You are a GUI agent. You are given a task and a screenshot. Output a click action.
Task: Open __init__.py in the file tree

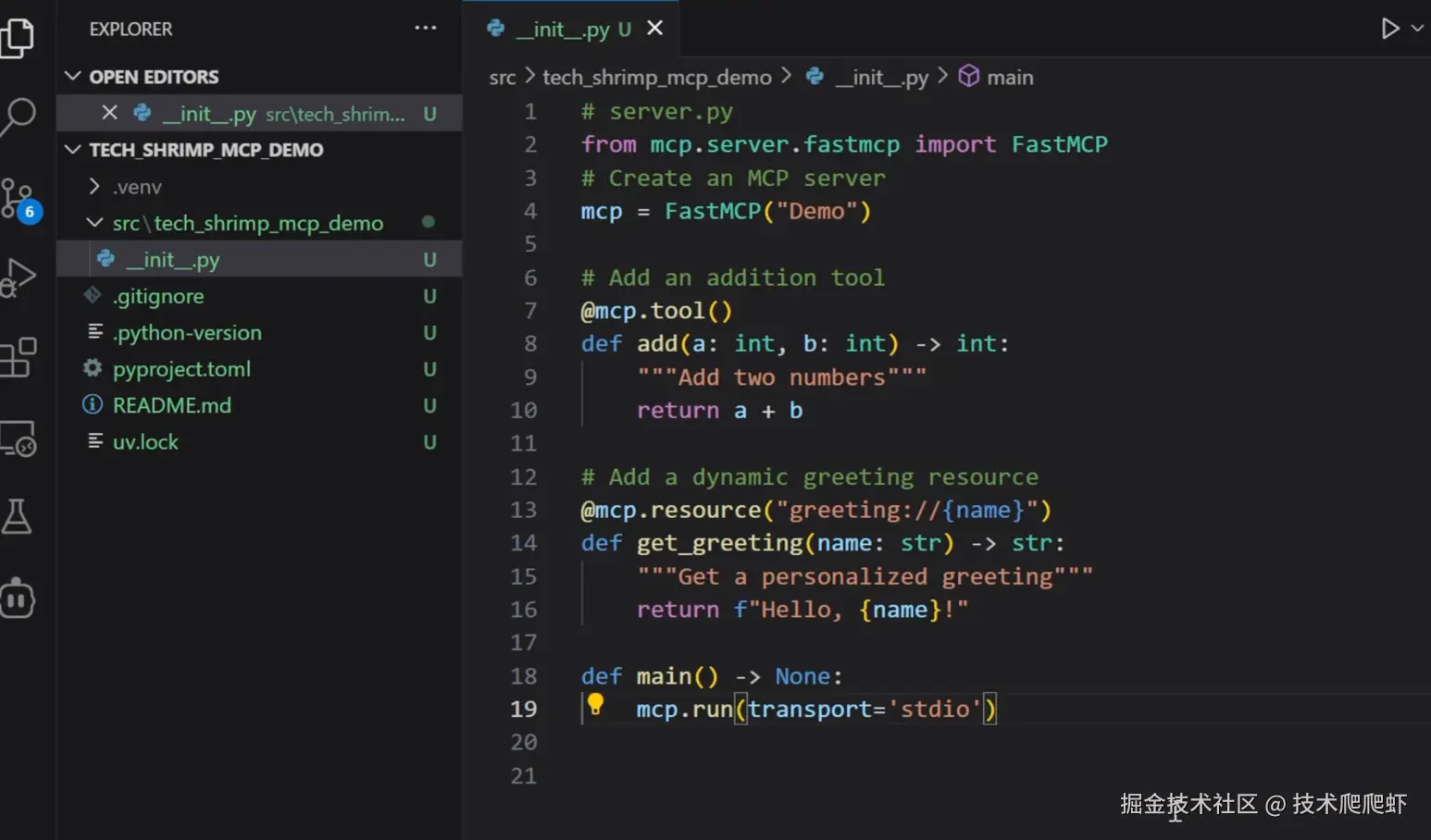pos(259,260)
